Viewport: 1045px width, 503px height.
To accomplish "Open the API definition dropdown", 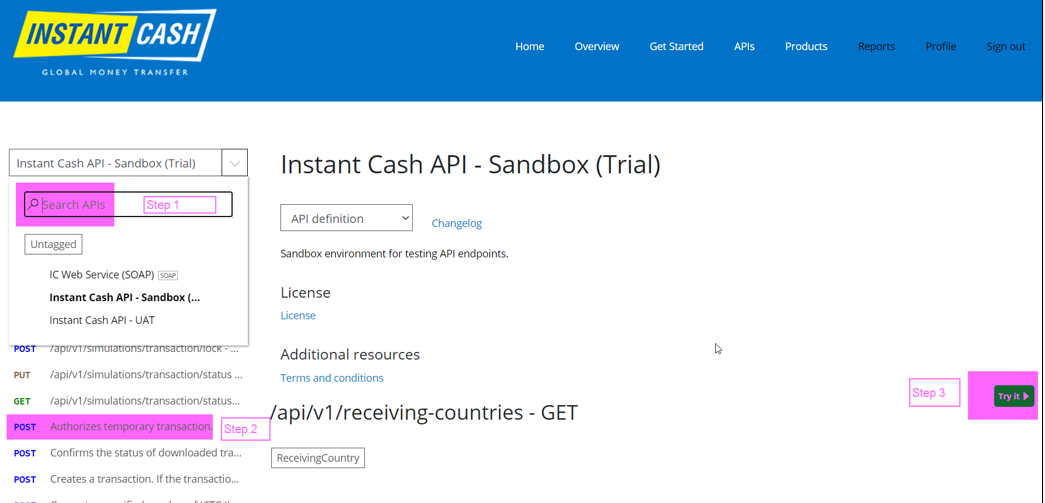I will tap(346, 218).
